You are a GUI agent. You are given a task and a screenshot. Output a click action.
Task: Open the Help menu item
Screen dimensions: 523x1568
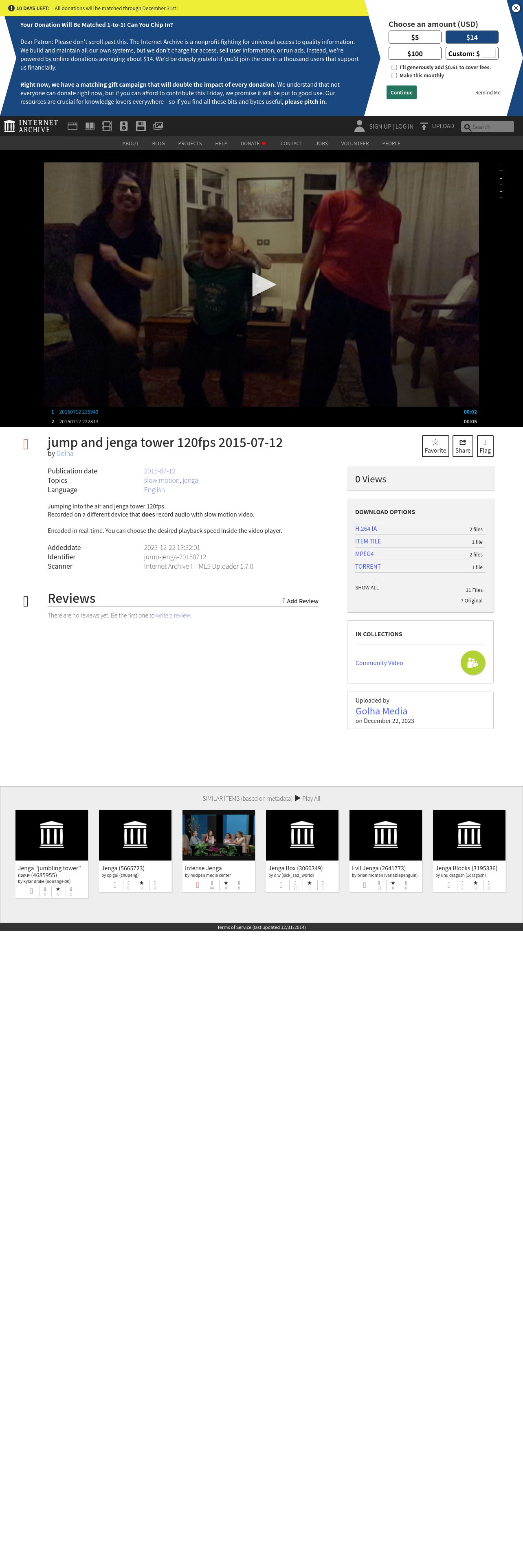[221, 144]
